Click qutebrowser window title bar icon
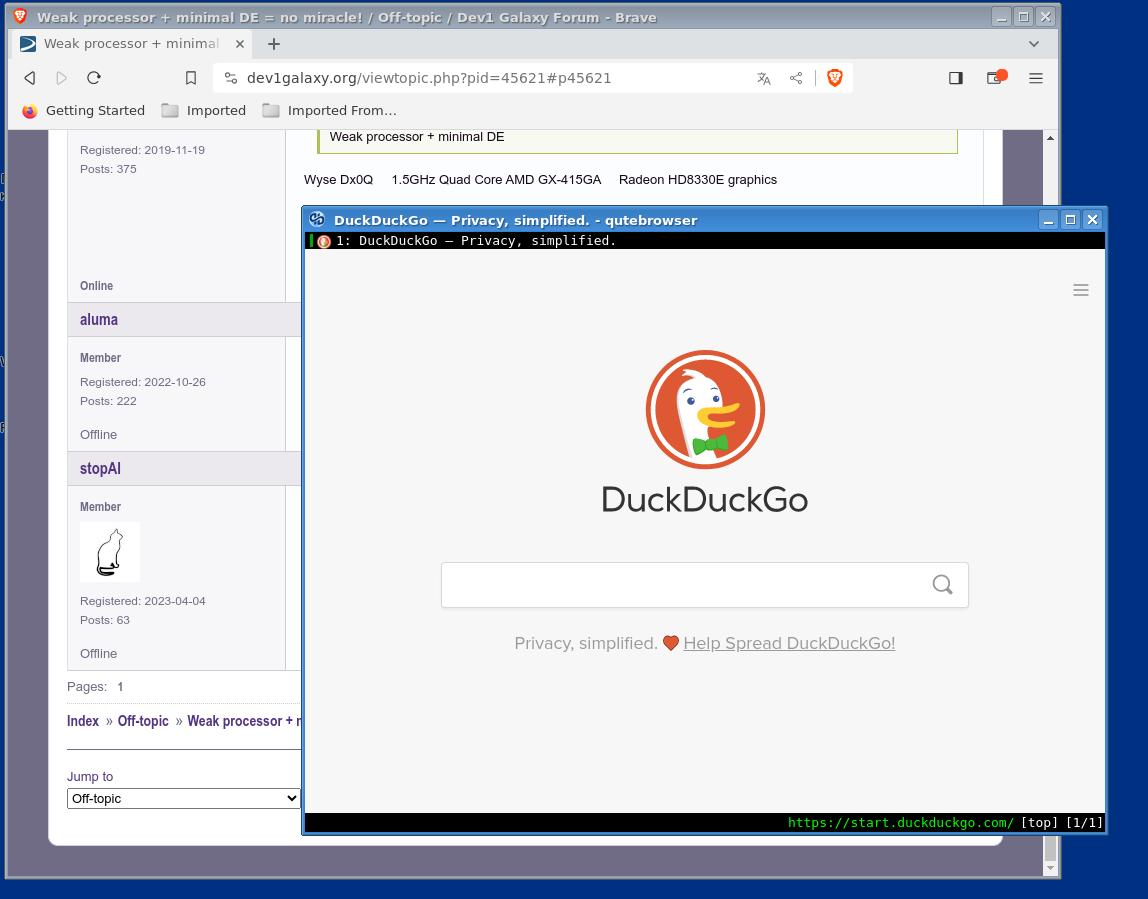The image size is (1148, 899). 317,220
